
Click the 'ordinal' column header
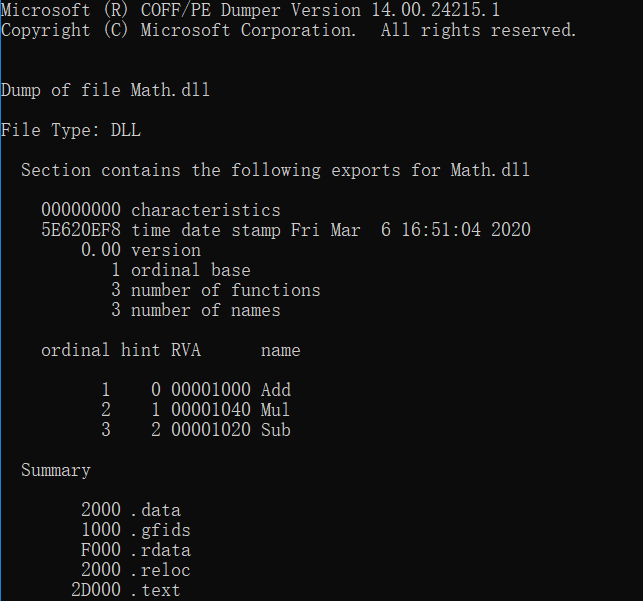point(75,351)
